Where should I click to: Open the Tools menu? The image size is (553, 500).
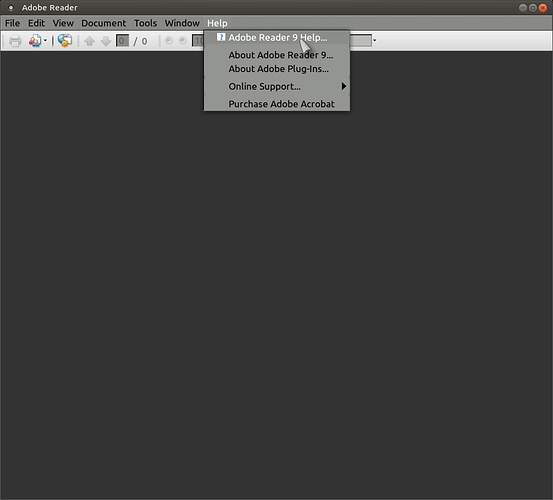[145, 23]
